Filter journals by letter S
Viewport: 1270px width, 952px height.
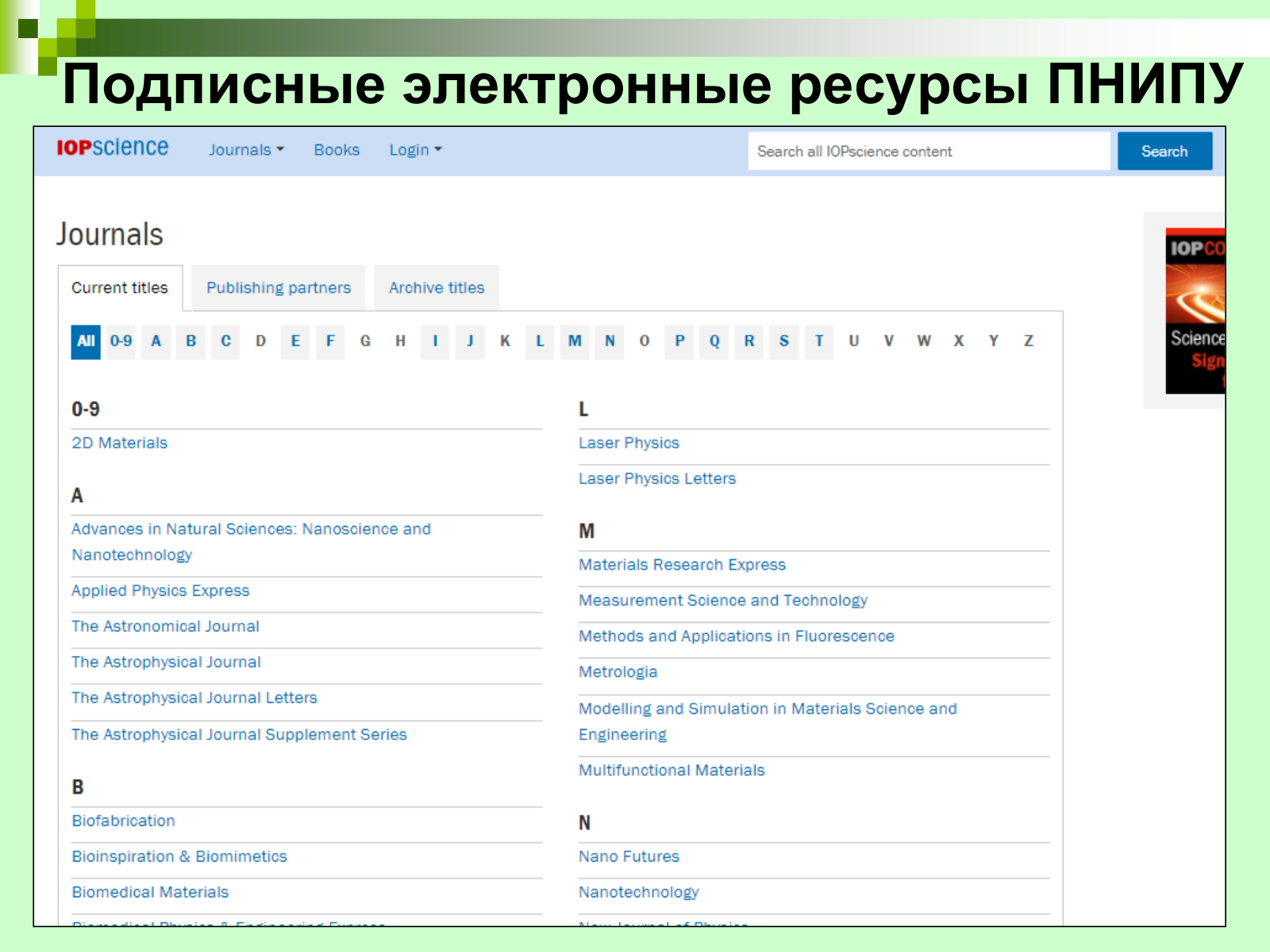[x=784, y=342]
